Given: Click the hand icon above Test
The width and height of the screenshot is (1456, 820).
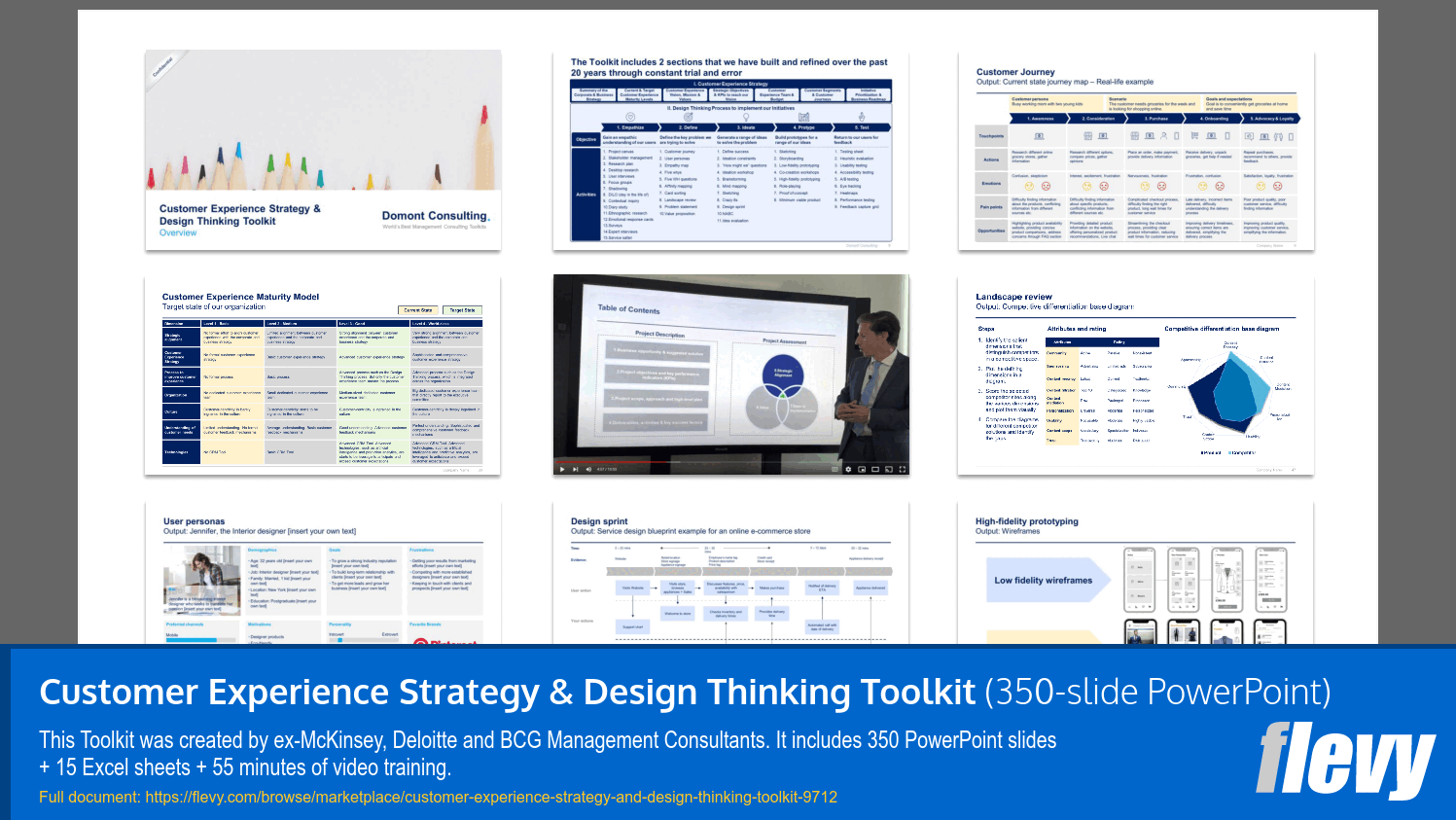Looking at the screenshot, I should (862, 117).
